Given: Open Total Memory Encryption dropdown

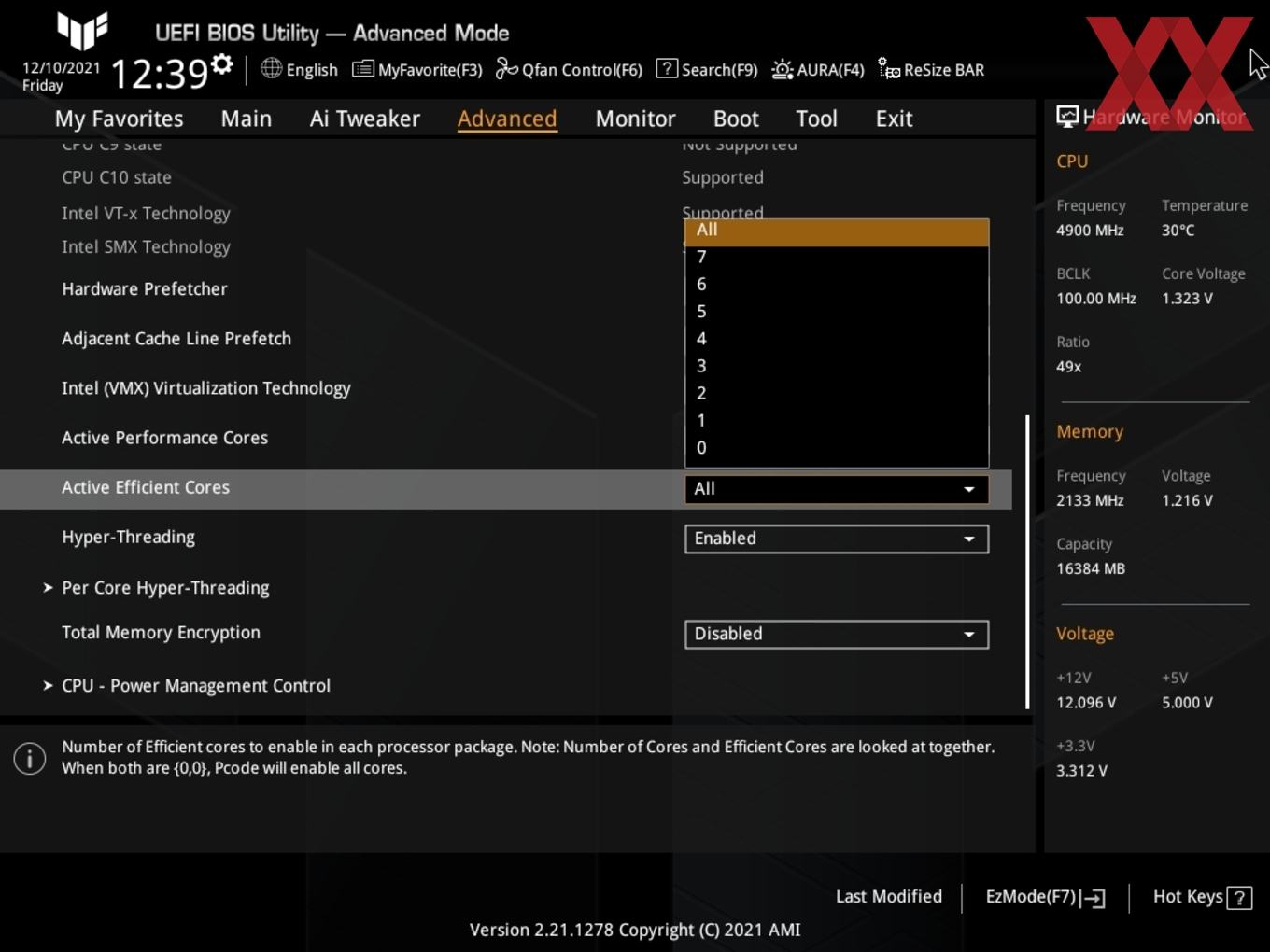Looking at the screenshot, I should click(837, 634).
